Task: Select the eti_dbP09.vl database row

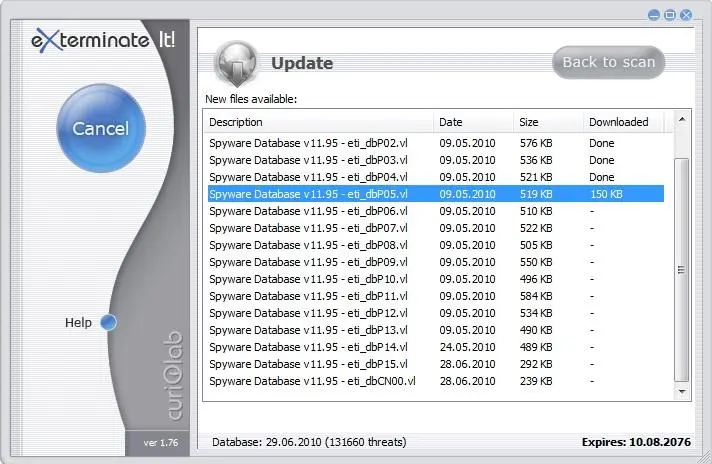Action: (x=436, y=262)
